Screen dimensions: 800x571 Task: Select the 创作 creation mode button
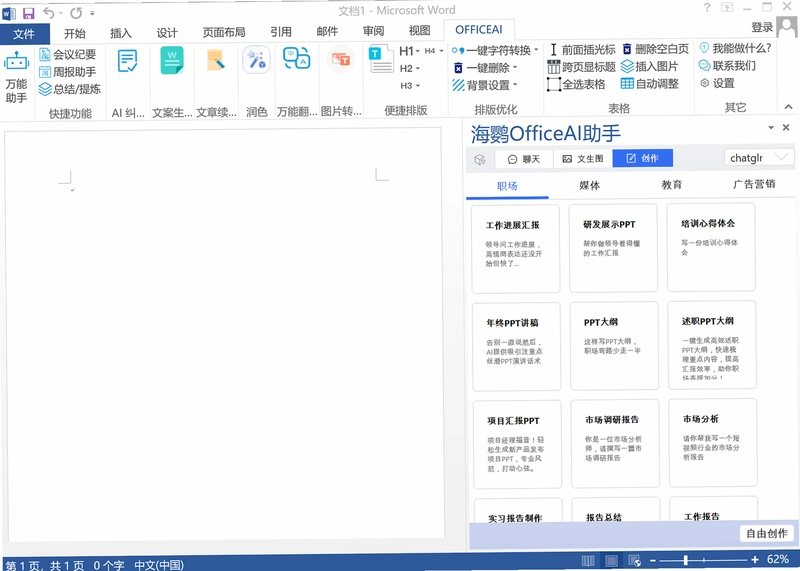point(642,158)
